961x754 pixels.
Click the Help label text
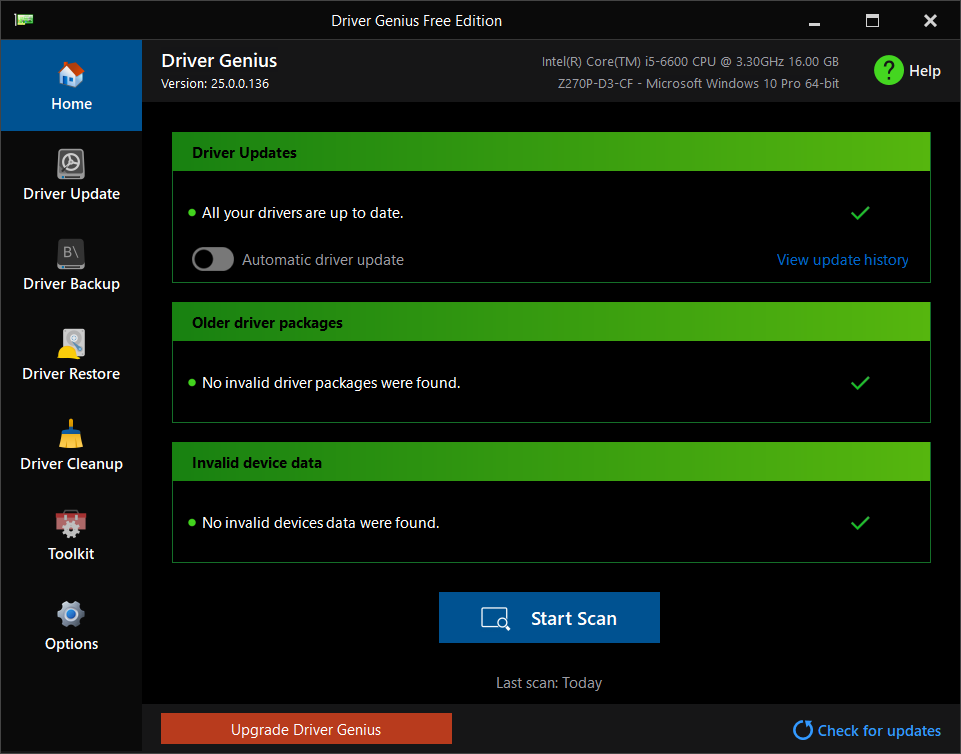(924, 71)
